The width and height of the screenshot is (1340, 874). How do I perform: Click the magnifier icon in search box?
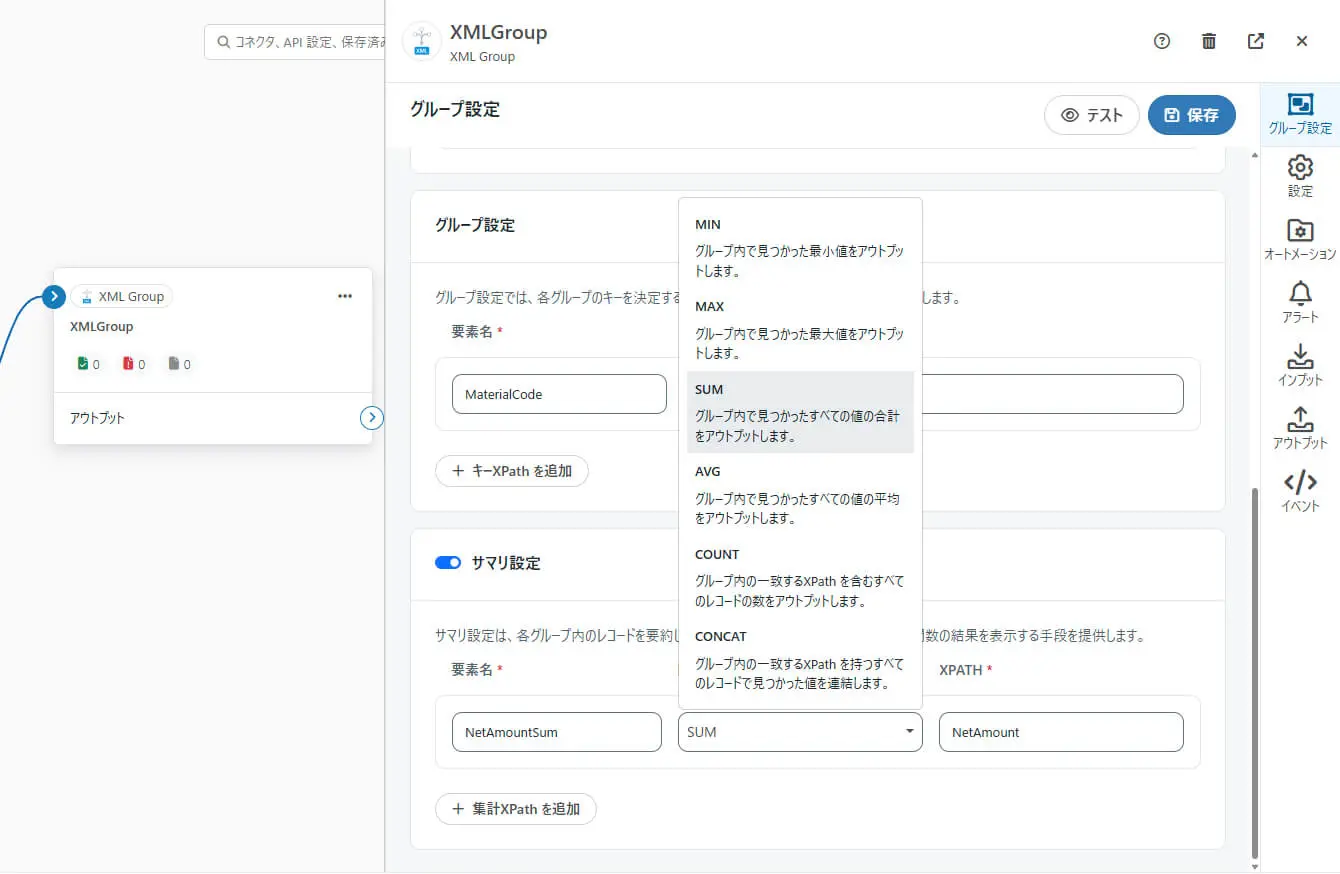[224, 43]
